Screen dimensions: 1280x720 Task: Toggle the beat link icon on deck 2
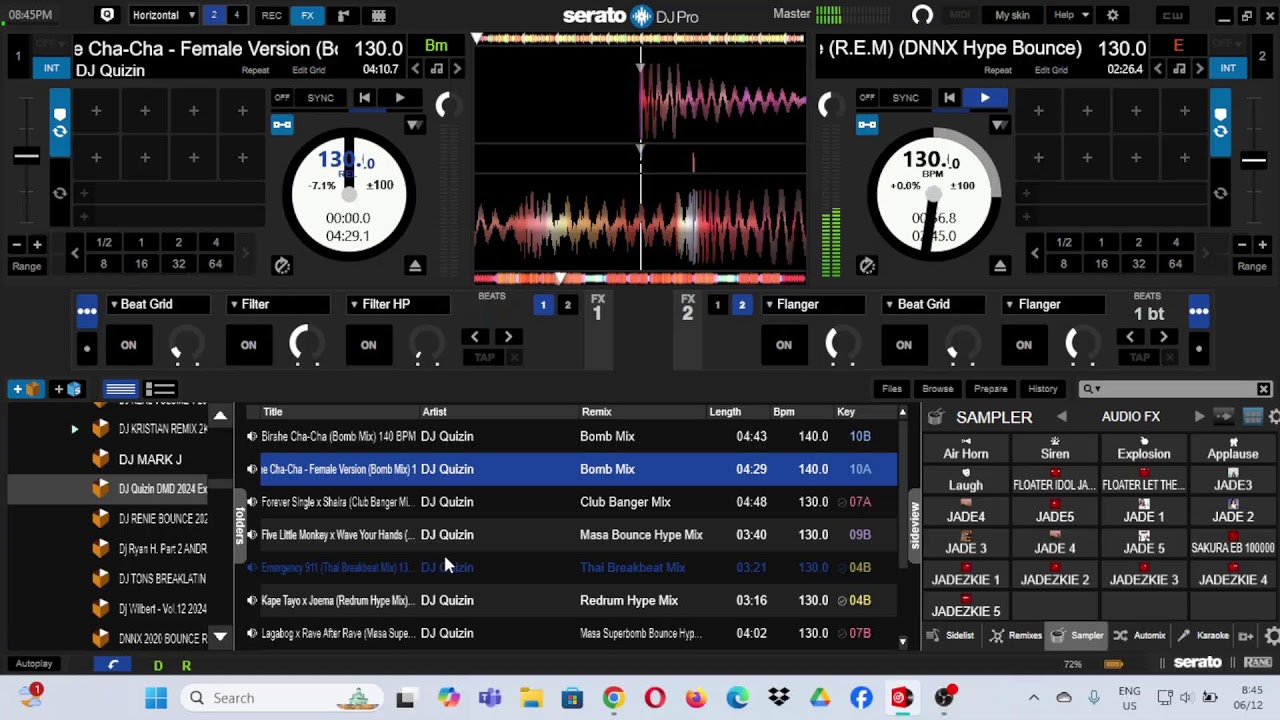[867, 125]
